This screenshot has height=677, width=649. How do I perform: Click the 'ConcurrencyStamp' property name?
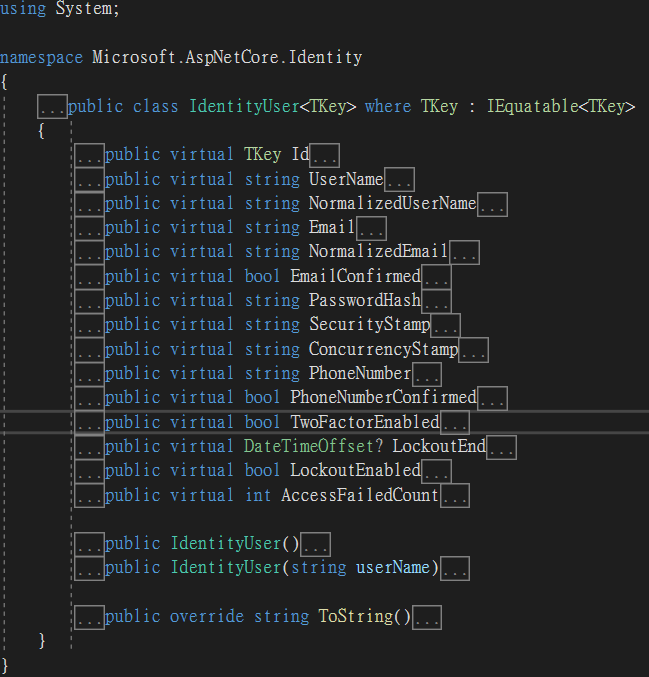coord(383,350)
